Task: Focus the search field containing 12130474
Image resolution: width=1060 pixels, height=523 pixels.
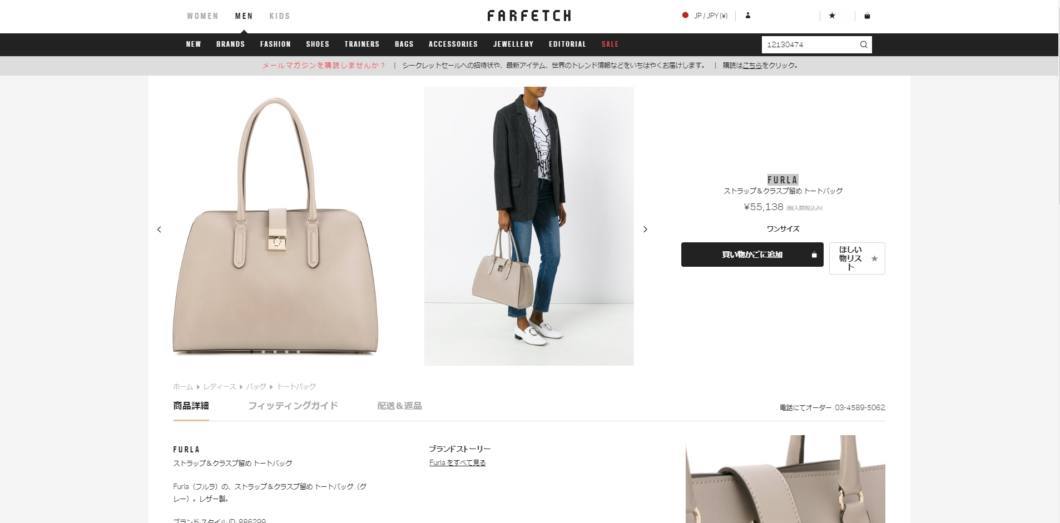Action: pyautogui.click(x=811, y=45)
